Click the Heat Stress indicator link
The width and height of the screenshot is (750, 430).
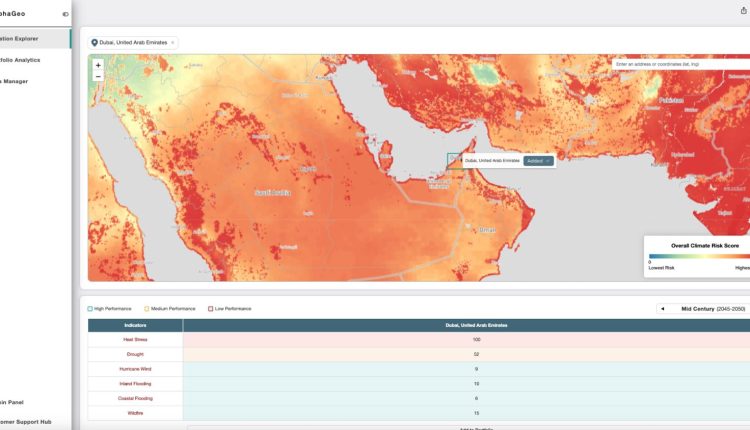135,340
